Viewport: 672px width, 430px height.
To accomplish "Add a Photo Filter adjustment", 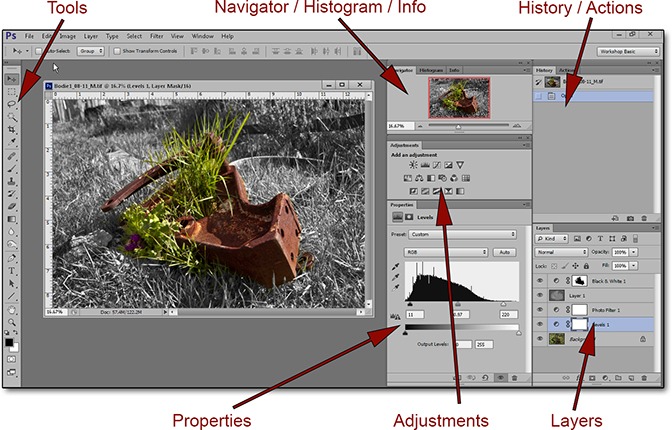I will coord(442,178).
